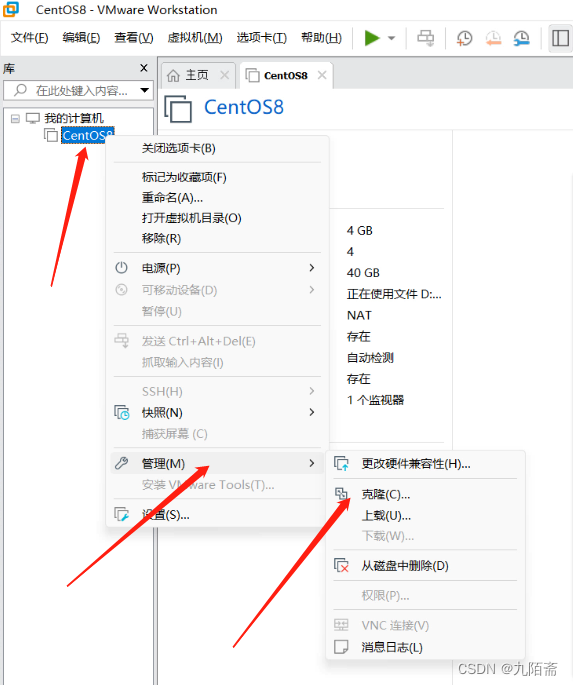Open the 虚拟机(M) menu
The width and height of the screenshot is (573, 685).
tap(195, 38)
